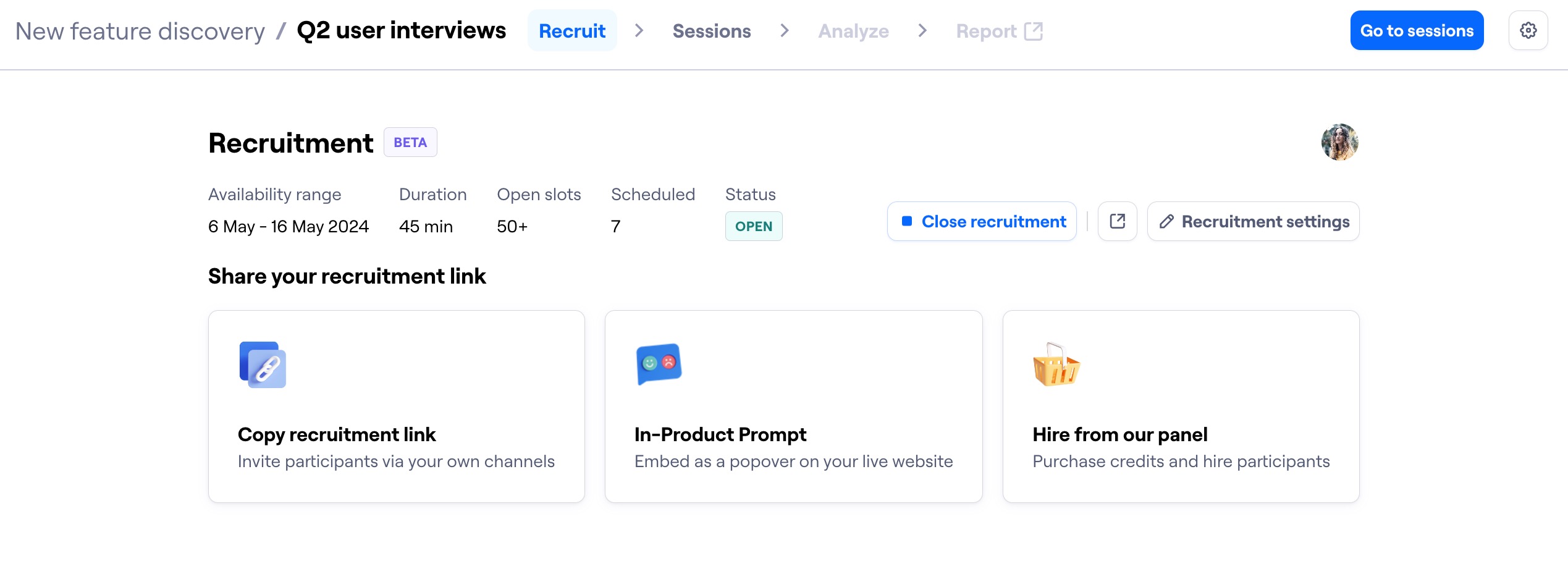
Task: Open the Sessions tab
Action: (x=711, y=31)
